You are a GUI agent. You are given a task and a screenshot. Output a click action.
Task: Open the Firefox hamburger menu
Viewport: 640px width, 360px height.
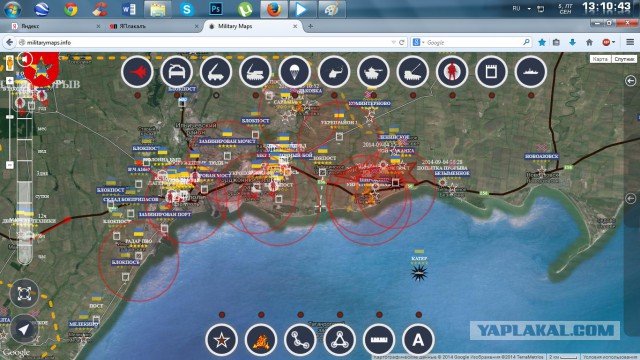(x=630, y=42)
